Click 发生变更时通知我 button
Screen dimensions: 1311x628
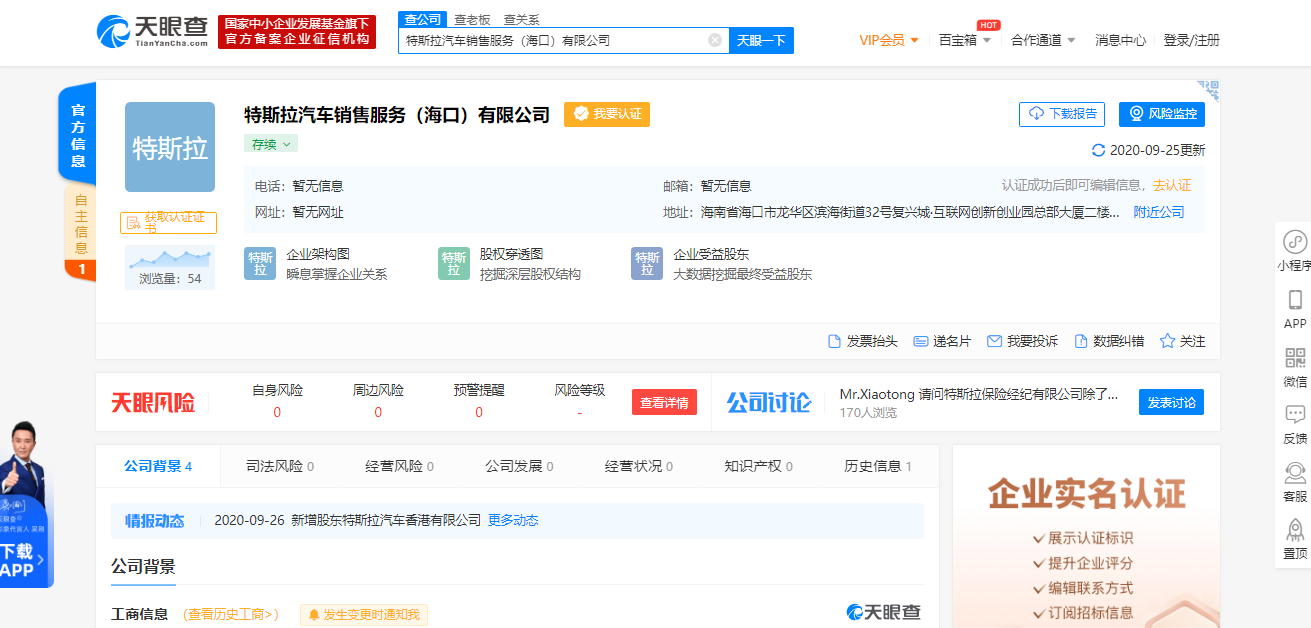pos(364,614)
